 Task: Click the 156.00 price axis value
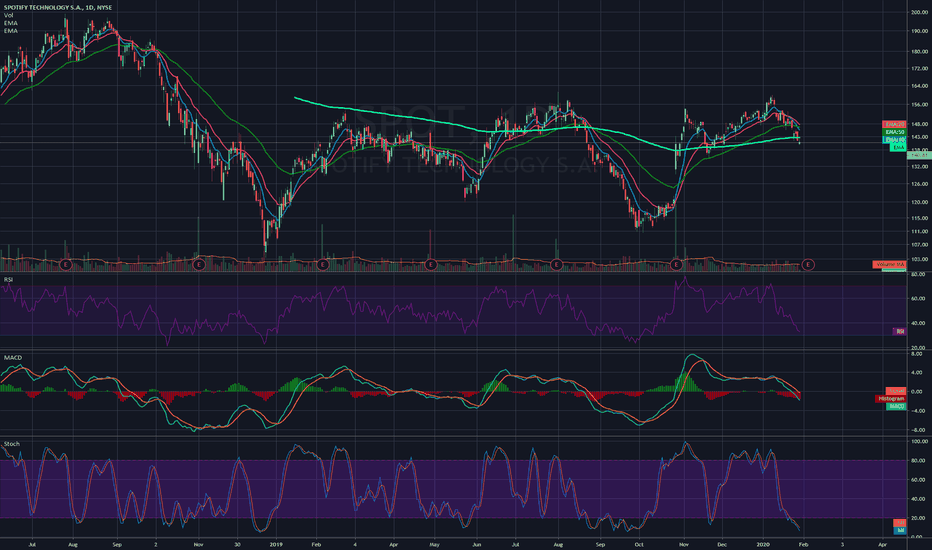tap(920, 105)
